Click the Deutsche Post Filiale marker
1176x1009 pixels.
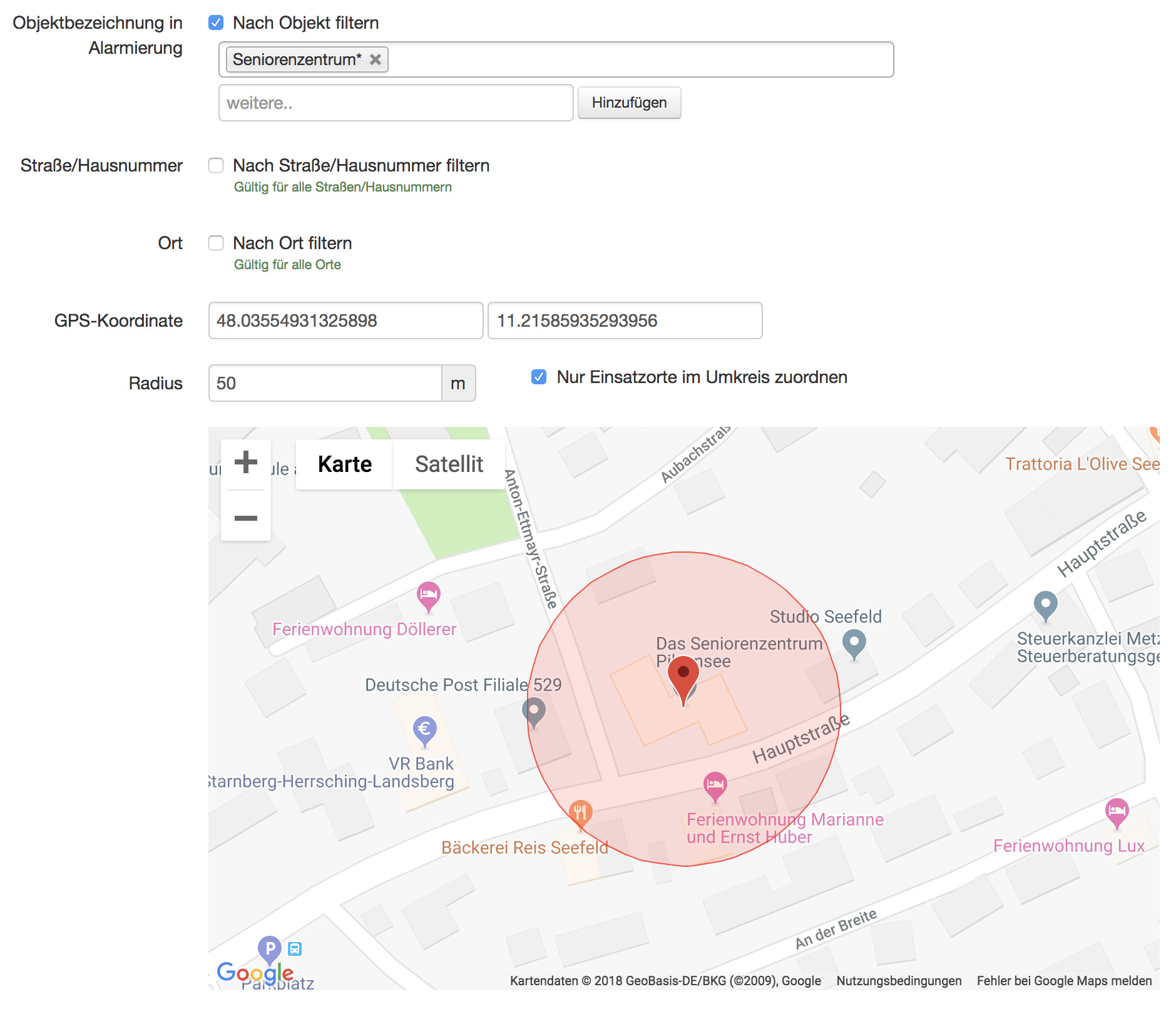coord(534,712)
